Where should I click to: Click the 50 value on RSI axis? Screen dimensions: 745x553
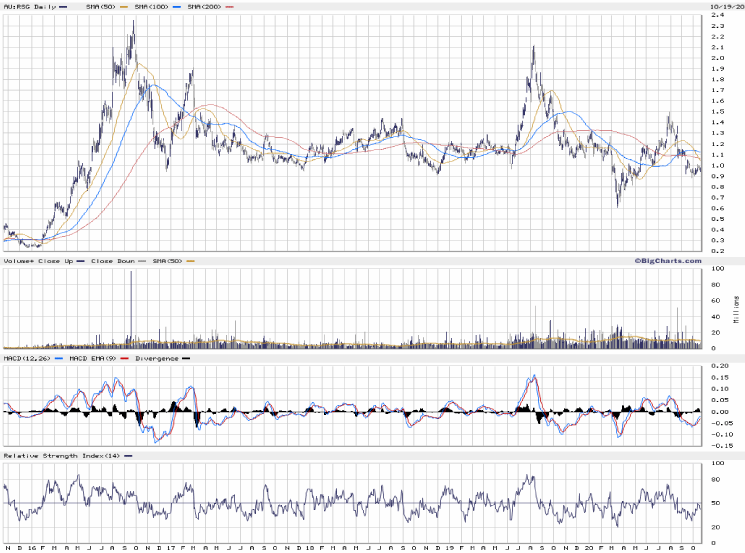716,503
